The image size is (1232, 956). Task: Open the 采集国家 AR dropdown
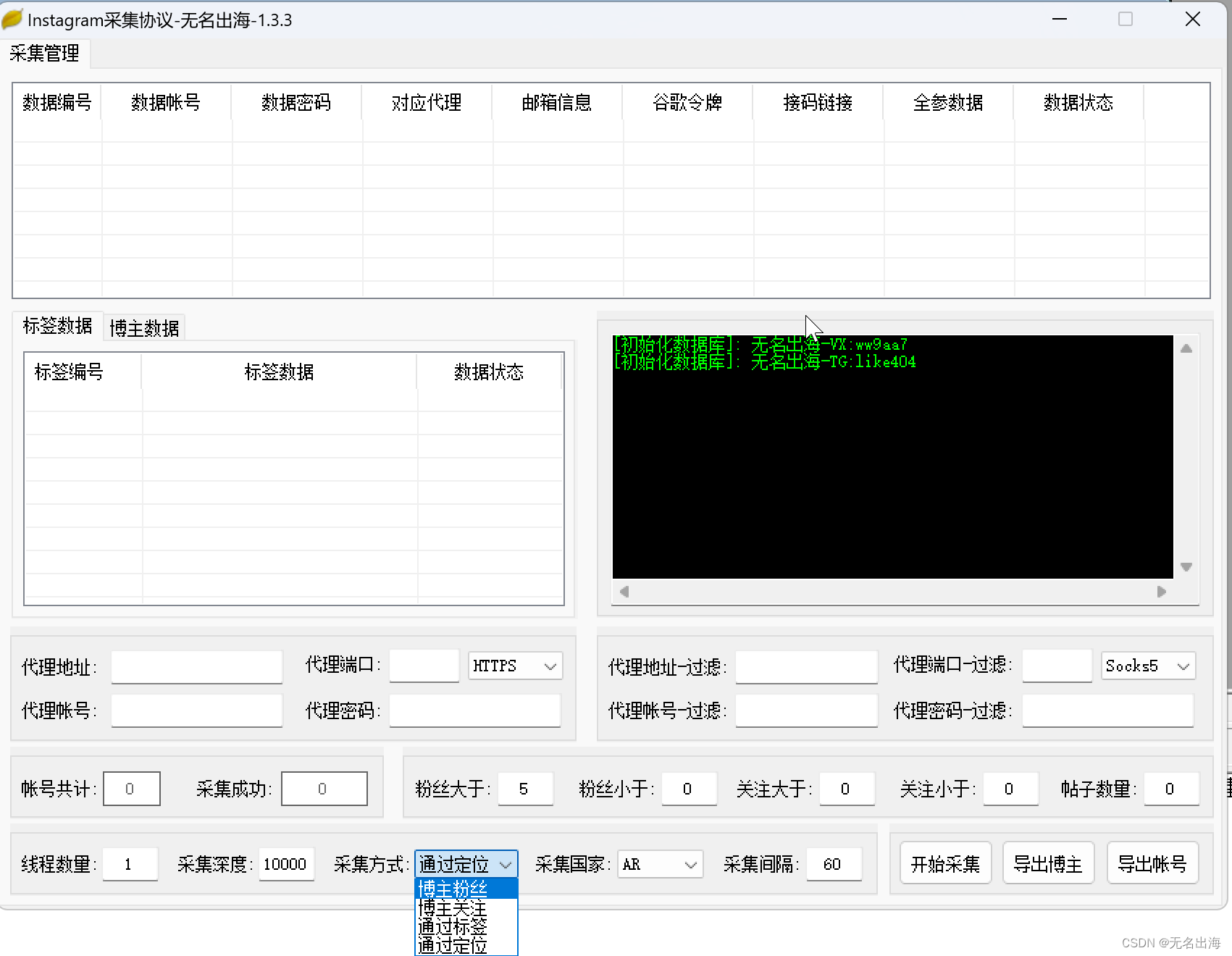pos(661,864)
